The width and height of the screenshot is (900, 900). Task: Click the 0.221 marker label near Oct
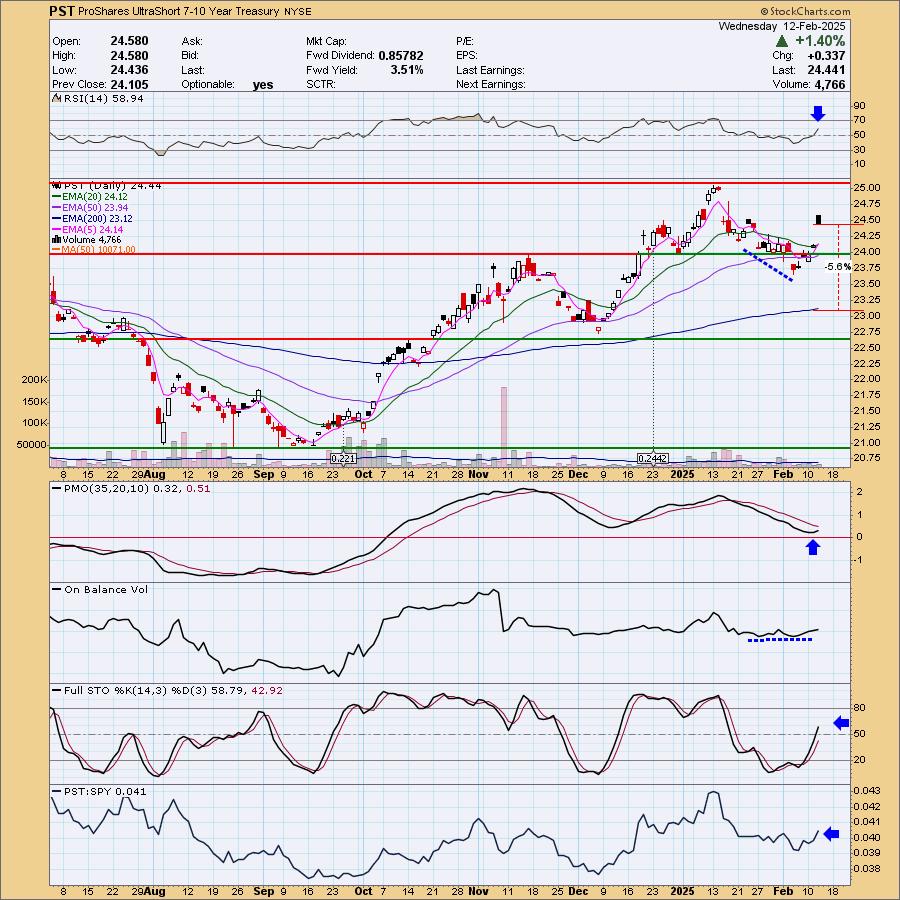pos(344,458)
